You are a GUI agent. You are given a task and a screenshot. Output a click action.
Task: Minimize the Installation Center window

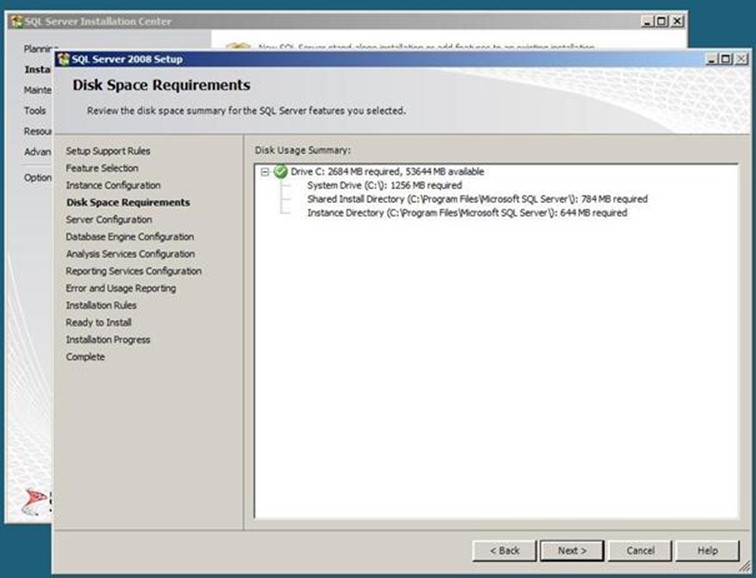tap(647, 21)
